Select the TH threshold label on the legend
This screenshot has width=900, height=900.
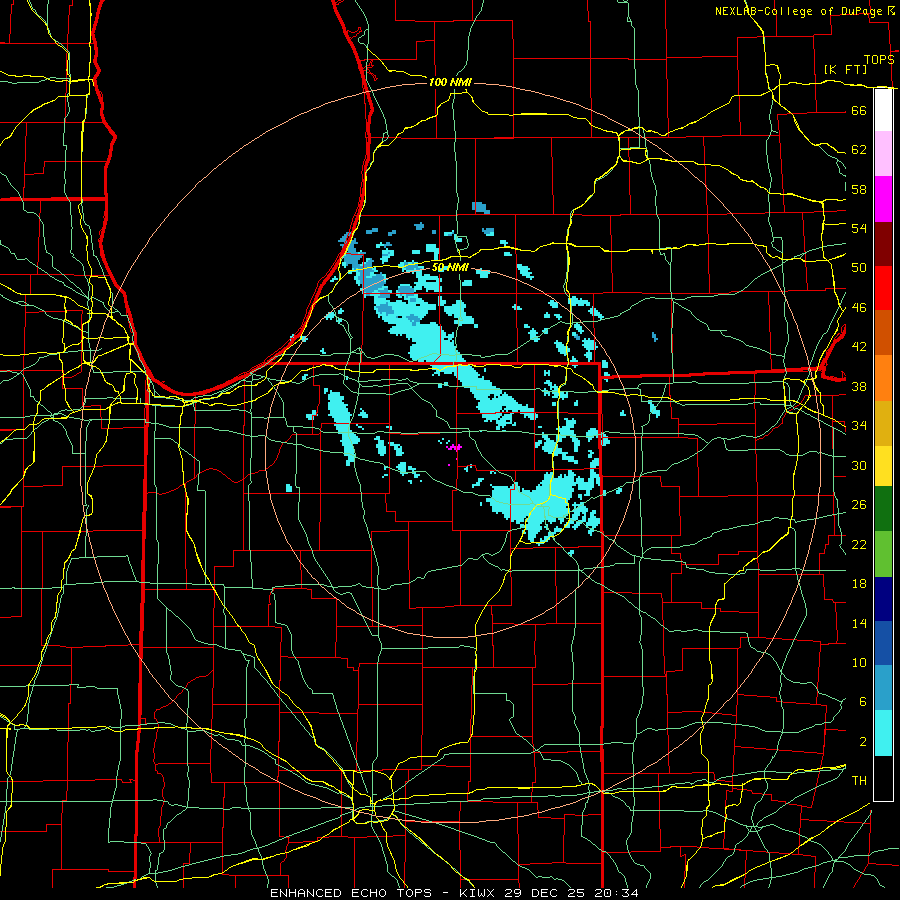pos(859,781)
